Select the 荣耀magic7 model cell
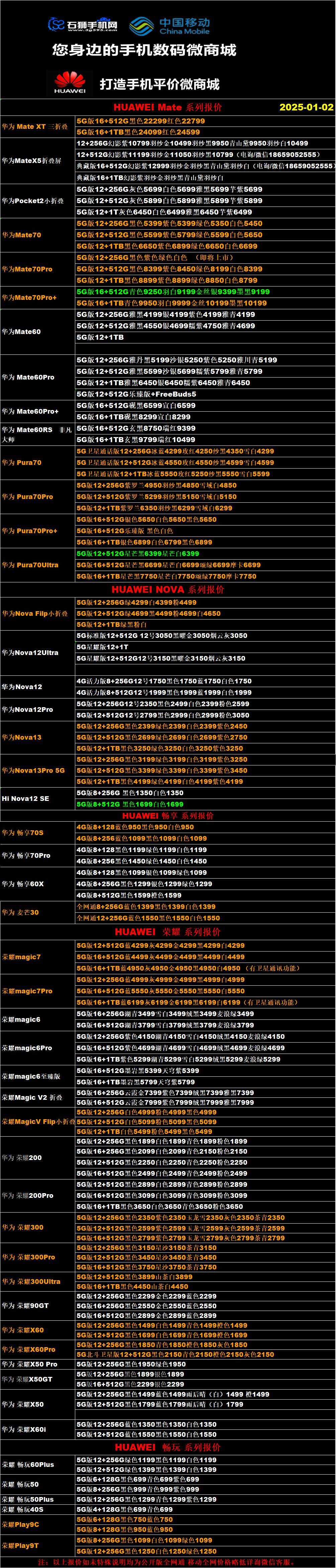 click(38, 957)
